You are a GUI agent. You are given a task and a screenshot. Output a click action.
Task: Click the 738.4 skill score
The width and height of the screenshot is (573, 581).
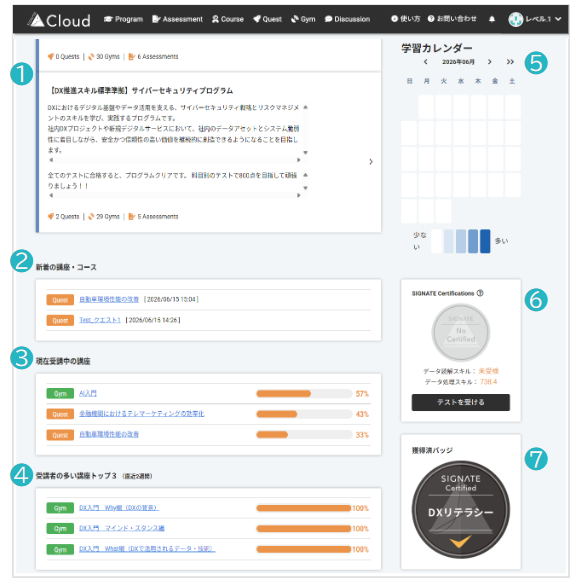pyautogui.click(x=488, y=382)
